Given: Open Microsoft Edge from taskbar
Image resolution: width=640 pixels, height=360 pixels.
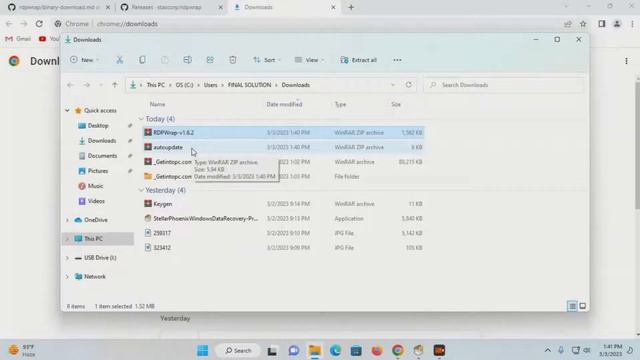Looking at the screenshot, I should coord(336,350).
